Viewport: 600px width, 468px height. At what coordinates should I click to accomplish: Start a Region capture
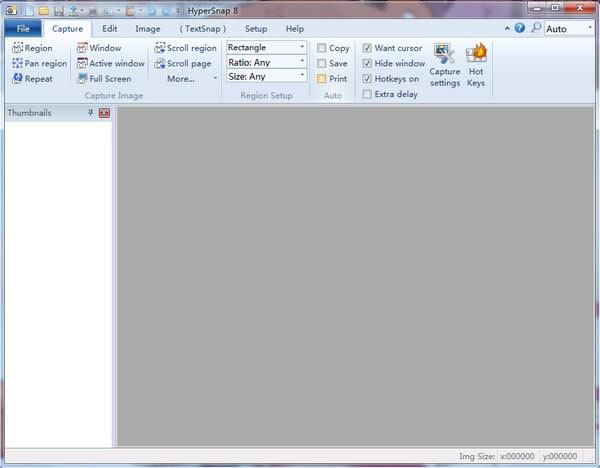[32, 48]
